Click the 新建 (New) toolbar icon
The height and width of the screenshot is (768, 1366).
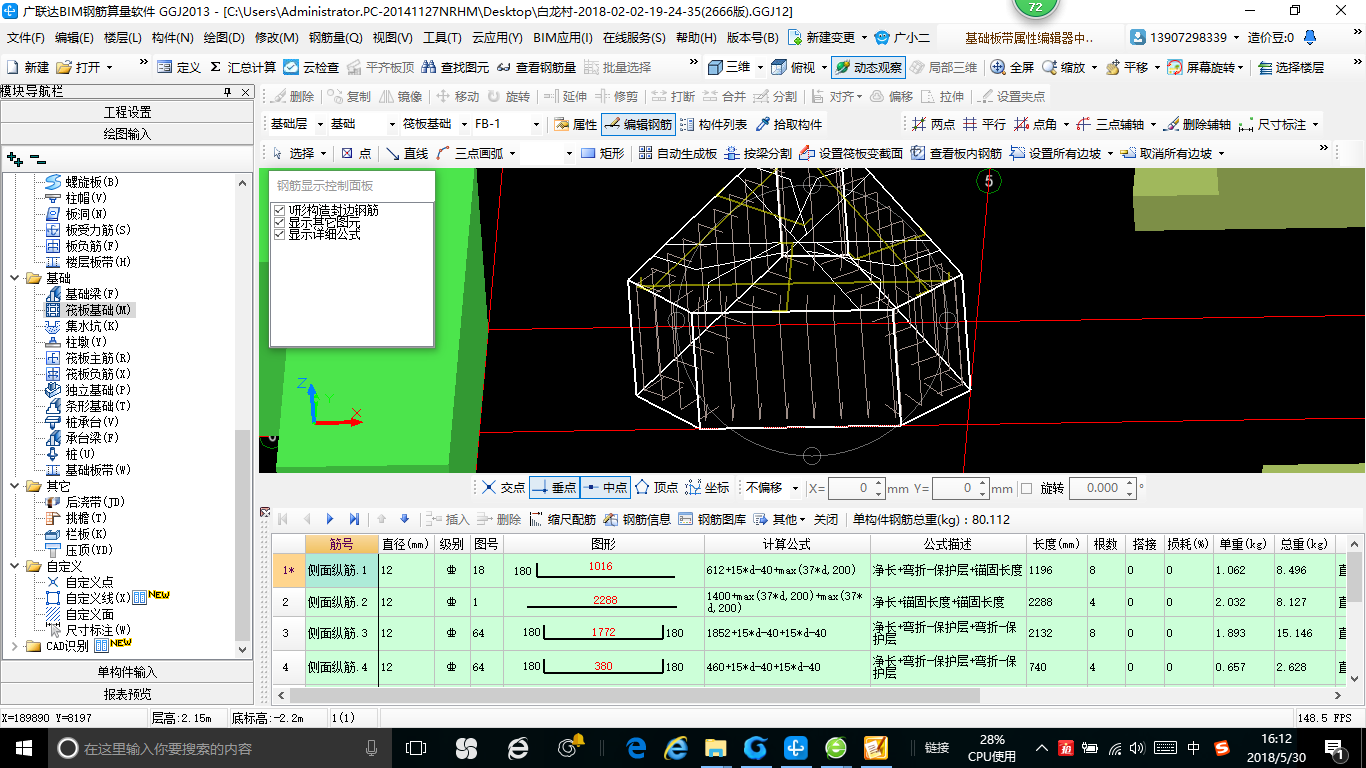pyautogui.click(x=28, y=67)
